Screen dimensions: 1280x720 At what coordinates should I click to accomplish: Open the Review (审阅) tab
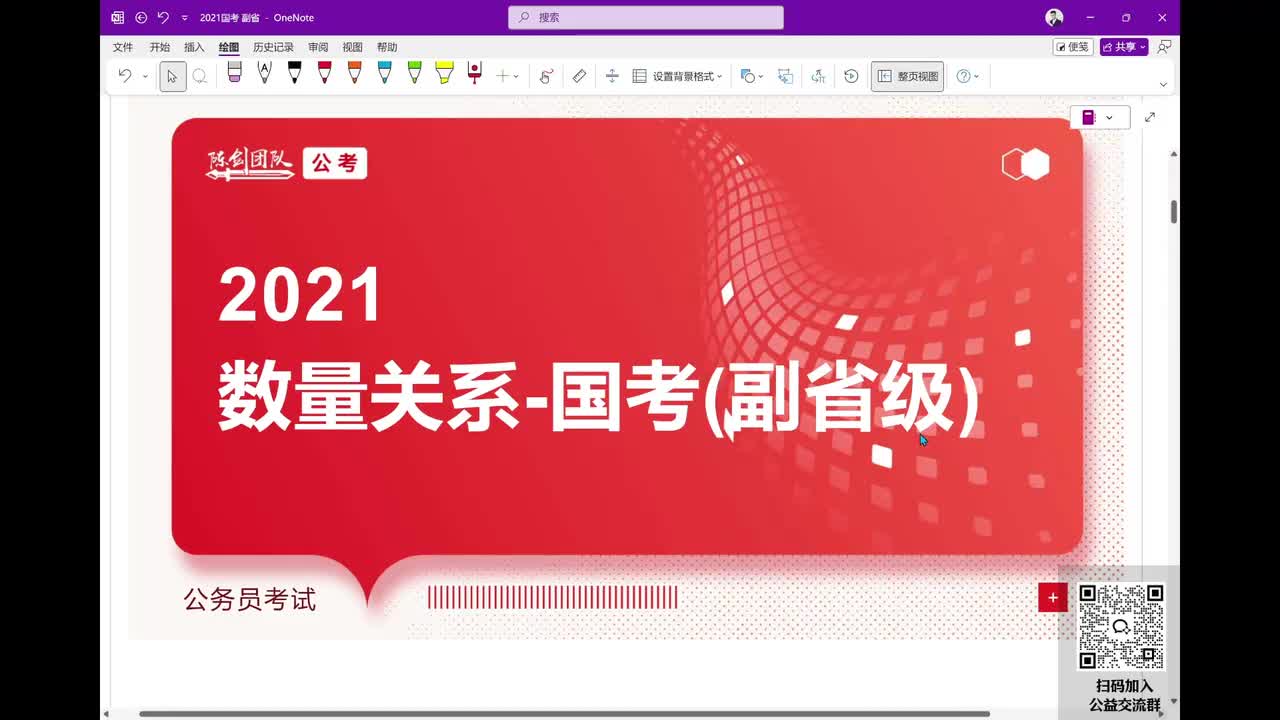coord(318,47)
